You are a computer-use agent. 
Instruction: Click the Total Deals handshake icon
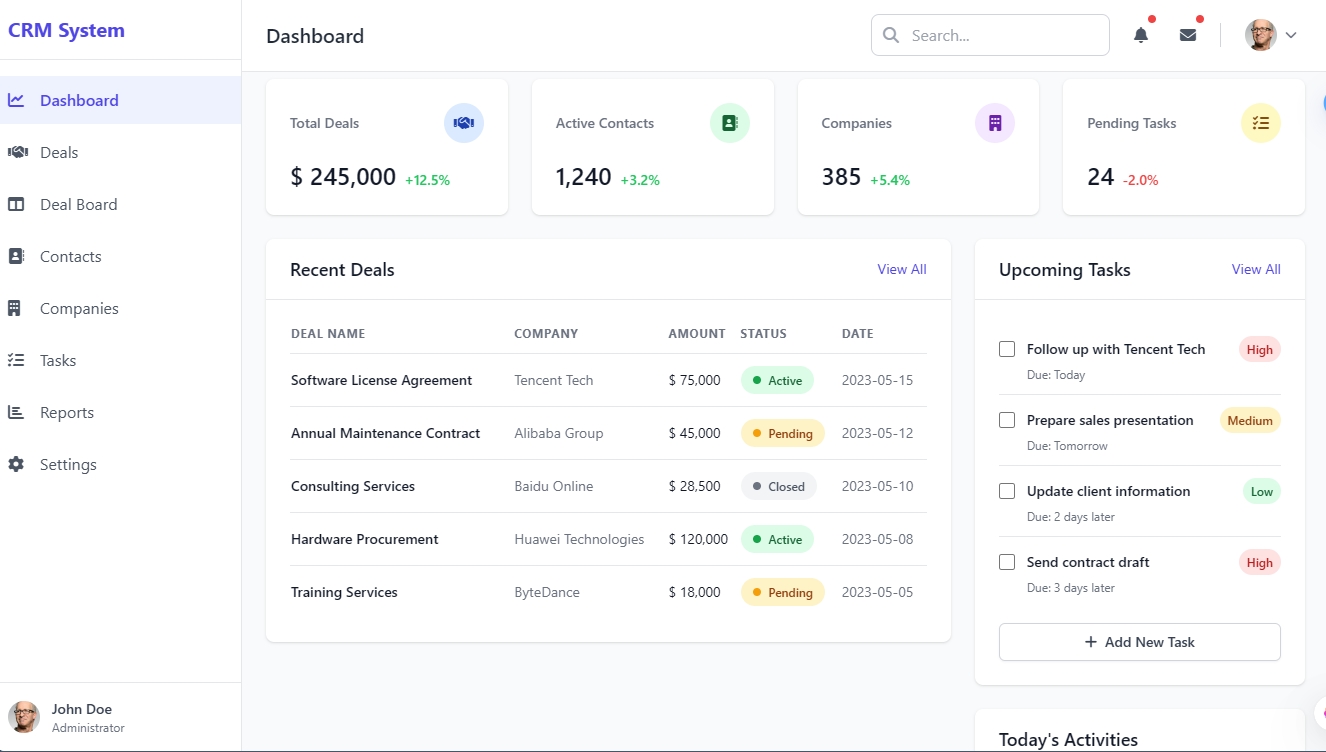coord(463,123)
